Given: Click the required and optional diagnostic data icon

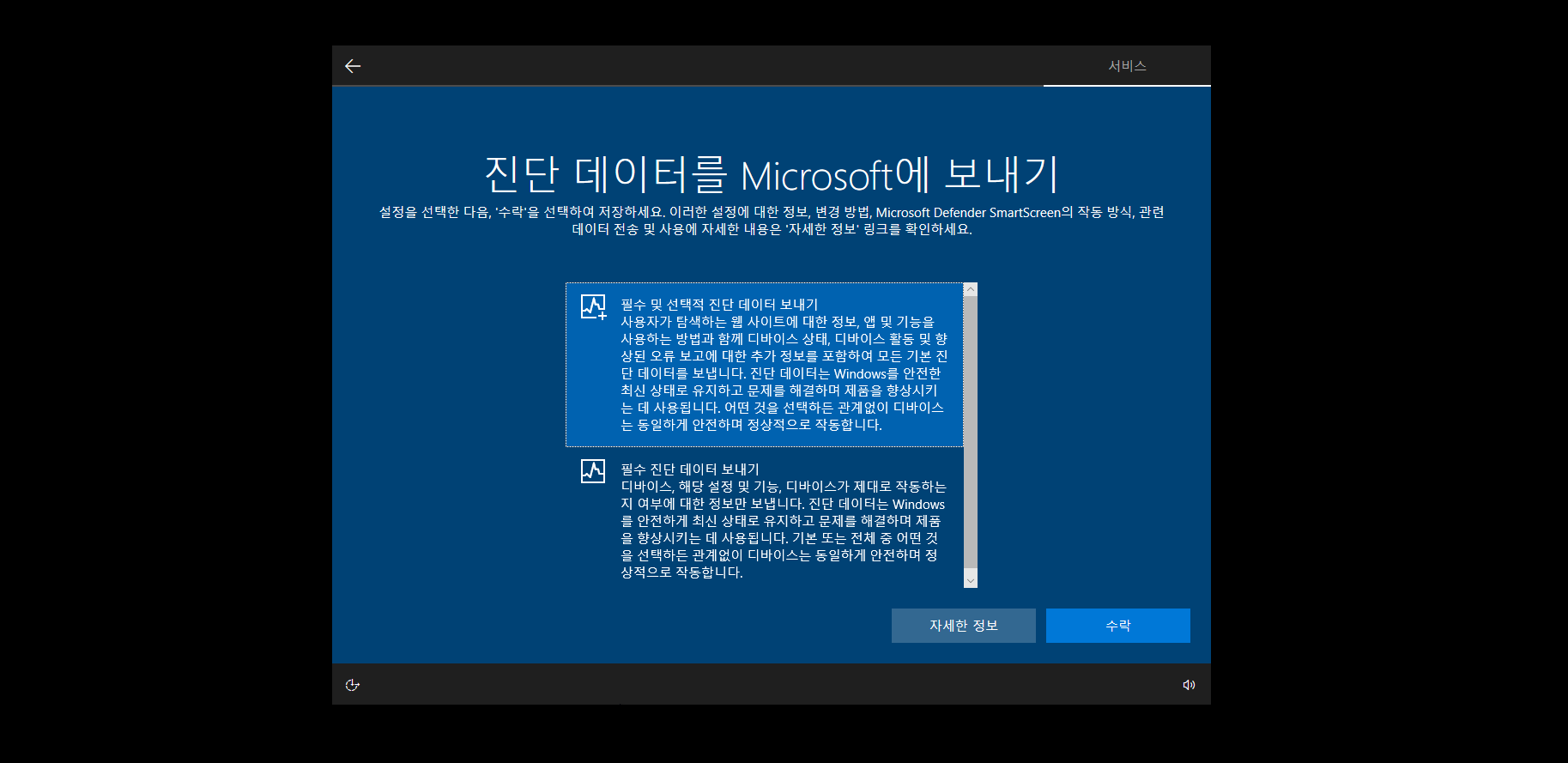Looking at the screenshot, I should [594, 306].
